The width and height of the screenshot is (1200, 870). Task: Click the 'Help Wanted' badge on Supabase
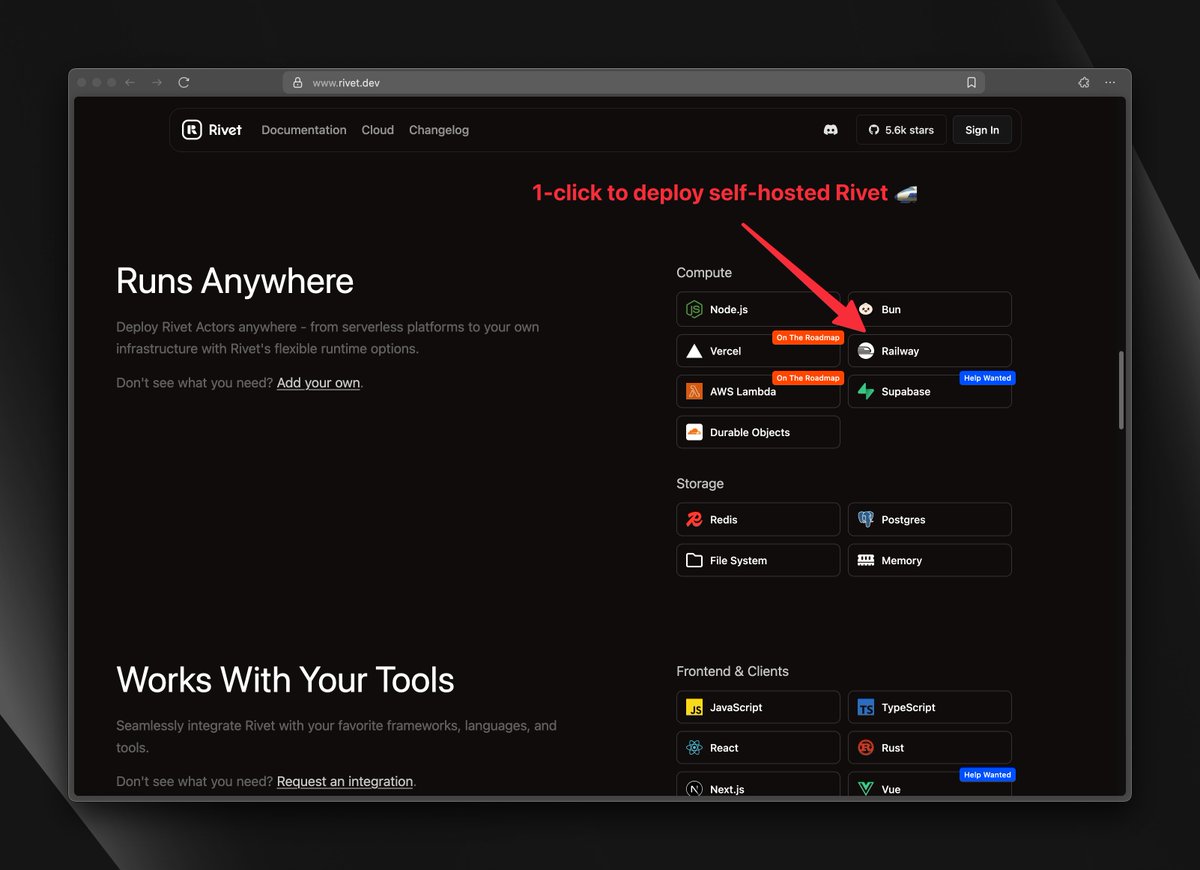(x=987, y=378)
